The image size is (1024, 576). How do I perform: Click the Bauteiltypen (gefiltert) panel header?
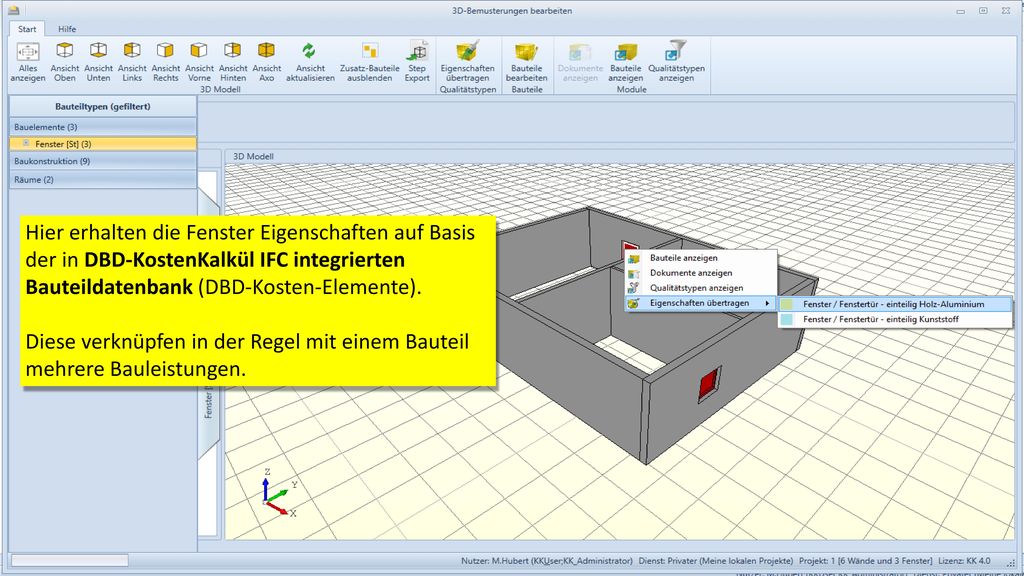coord(103,106)
